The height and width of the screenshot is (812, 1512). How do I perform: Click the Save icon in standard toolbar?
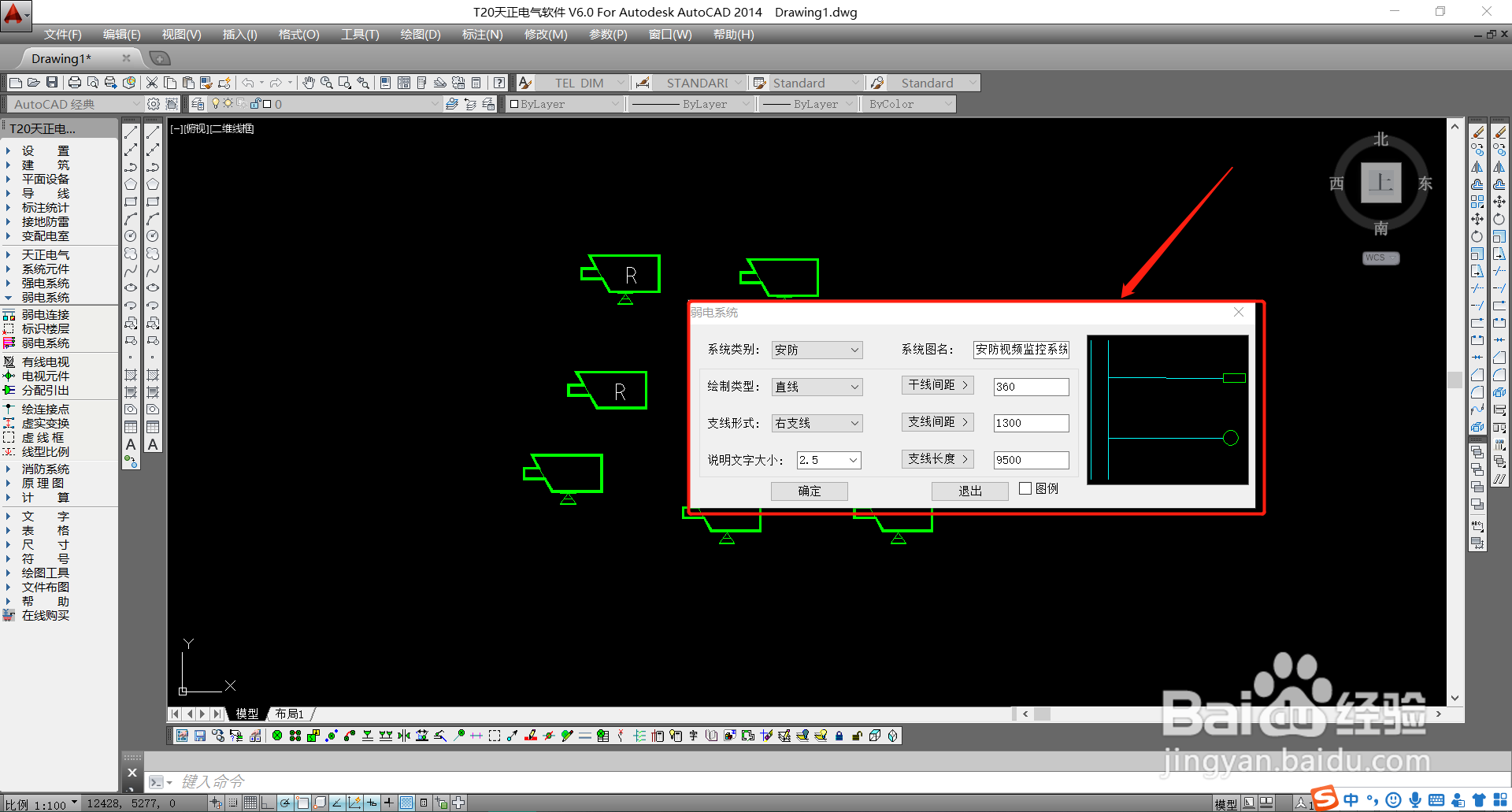click(52, 83)
